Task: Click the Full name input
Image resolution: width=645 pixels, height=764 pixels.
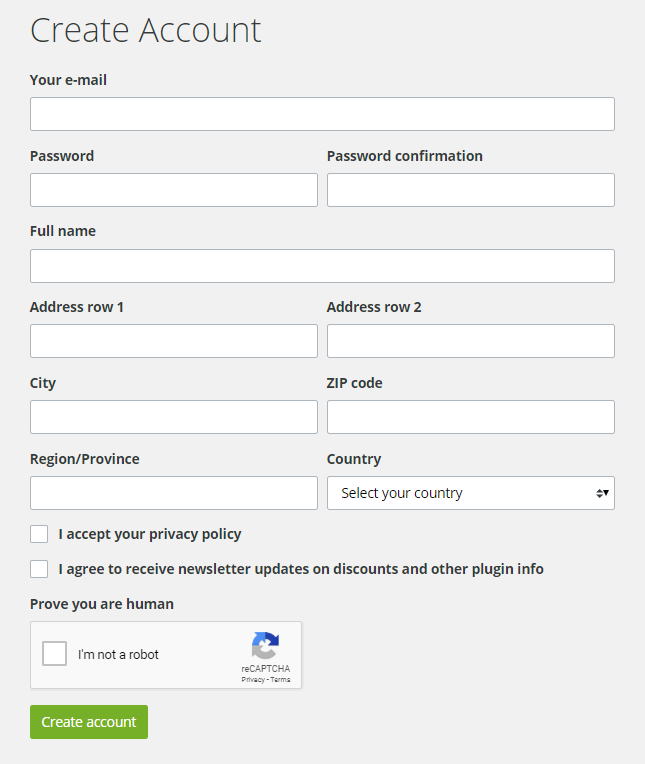Action: point(322,266)
